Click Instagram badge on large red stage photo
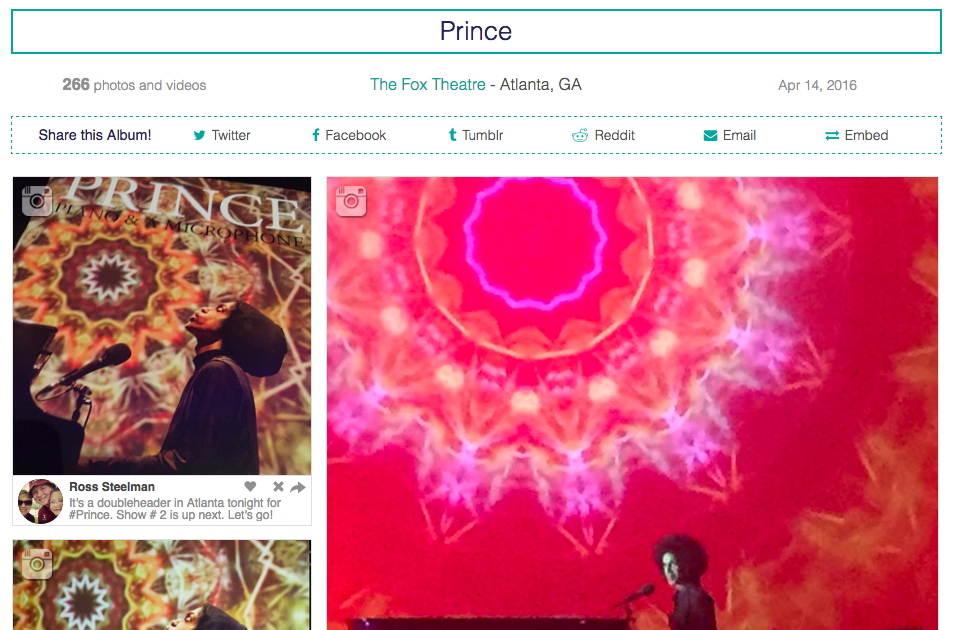Image resolution: width=957 pixels, height=630 pixels. [x=351, y=201]
